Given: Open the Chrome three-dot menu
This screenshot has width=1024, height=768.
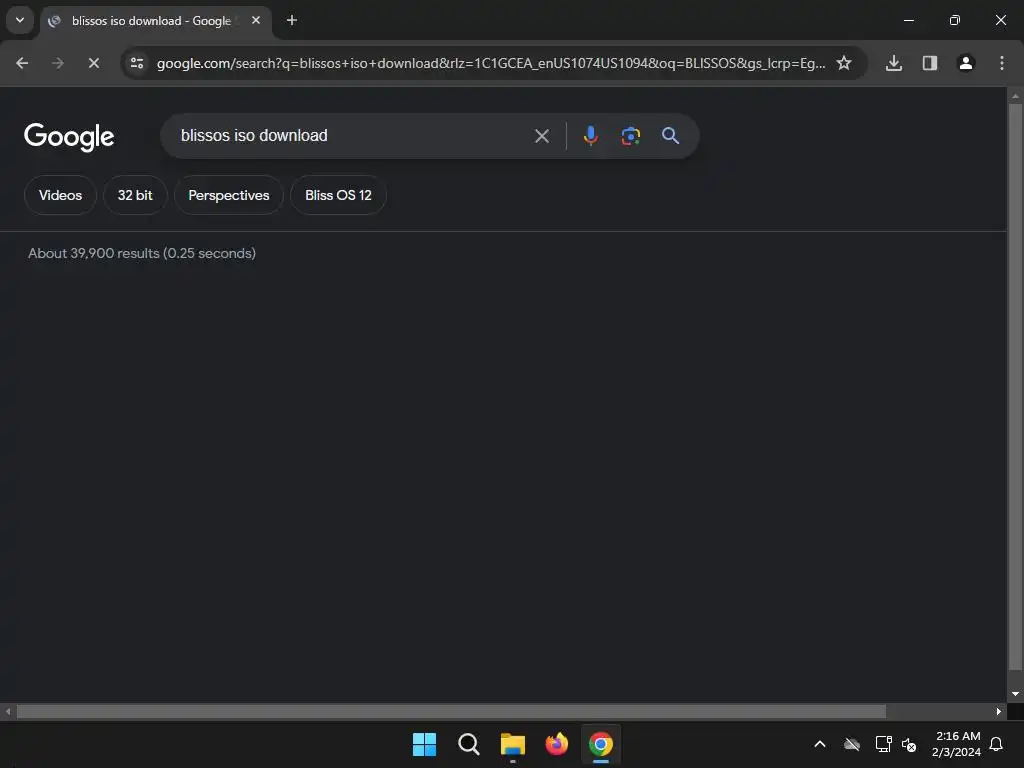Looking at the screenshot, I should click(1002, 63).
